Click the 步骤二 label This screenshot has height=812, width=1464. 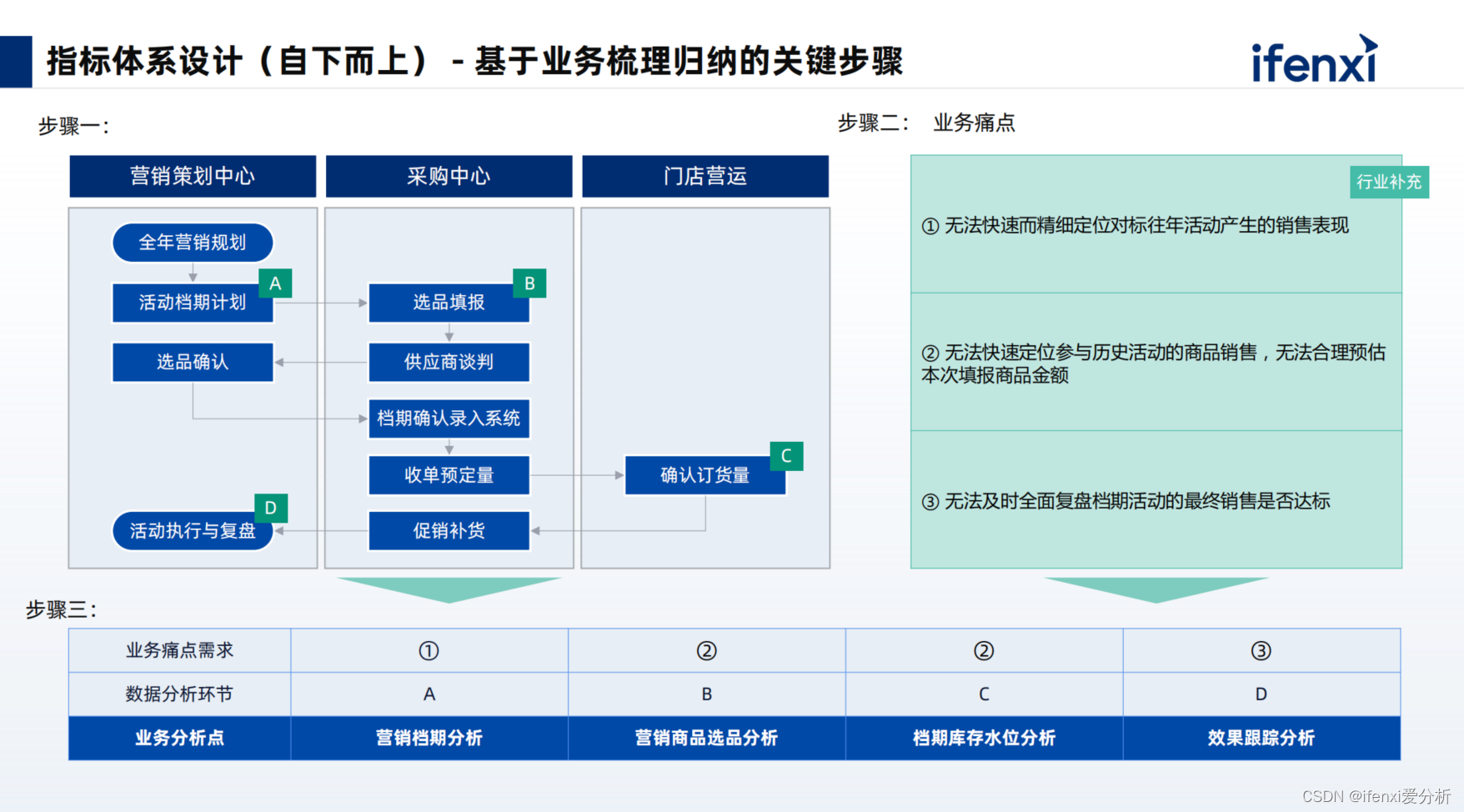tap(873, 123)
